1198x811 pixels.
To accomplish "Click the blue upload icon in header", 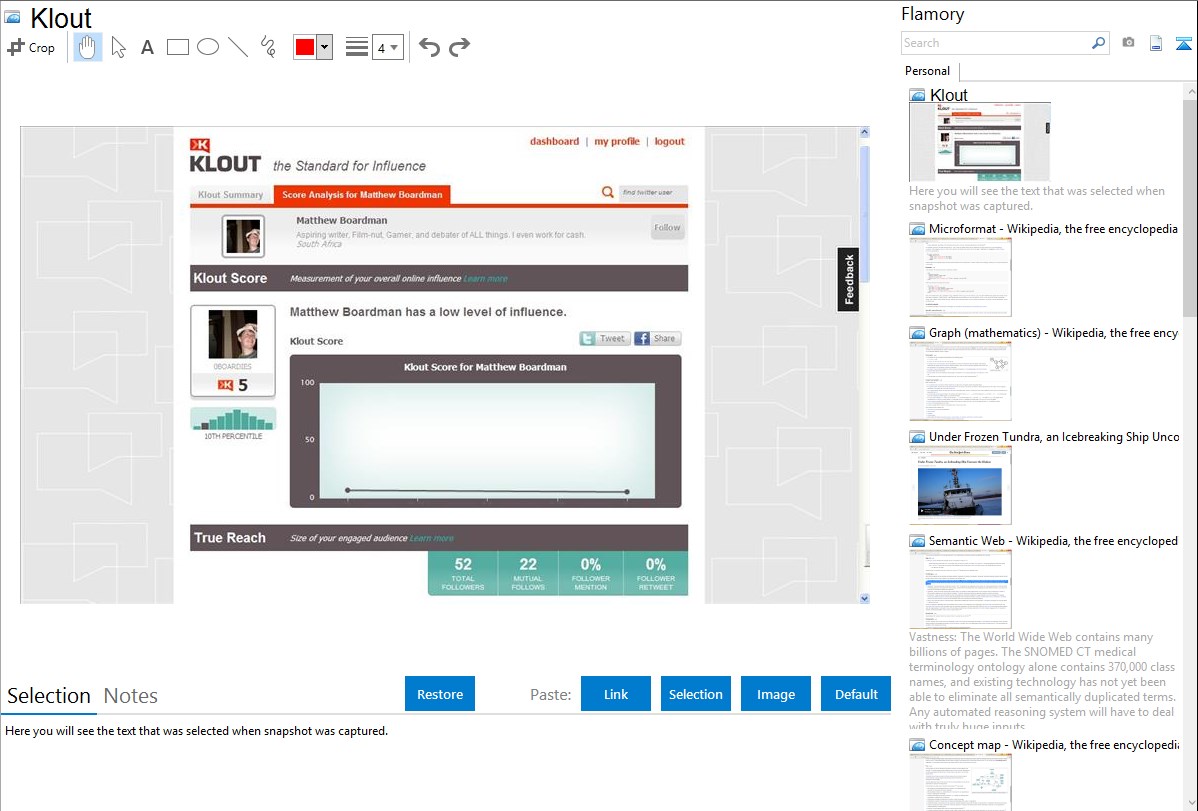I will [1183, 43].
